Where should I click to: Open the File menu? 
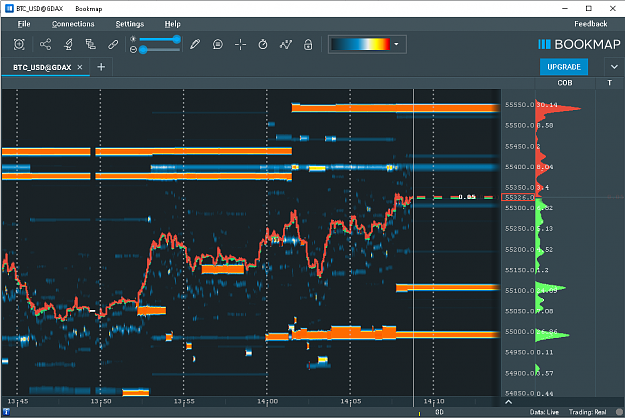24,24
